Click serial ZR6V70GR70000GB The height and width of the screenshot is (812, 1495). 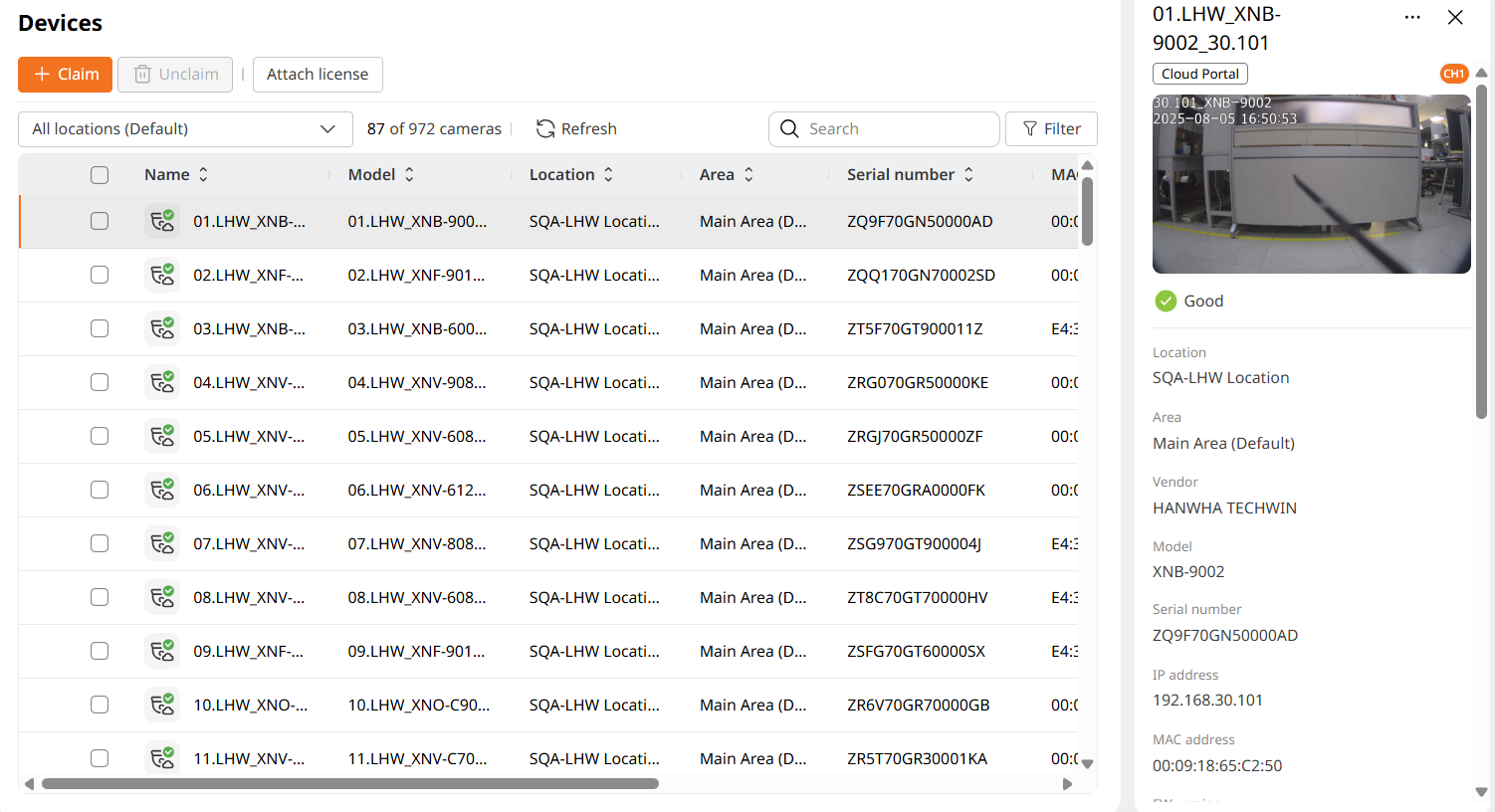(918, 705)
